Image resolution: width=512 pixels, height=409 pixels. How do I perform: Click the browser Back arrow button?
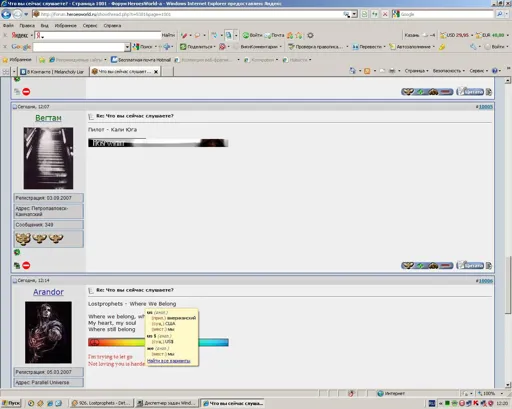pyautogui.click(x=6, y=14)
